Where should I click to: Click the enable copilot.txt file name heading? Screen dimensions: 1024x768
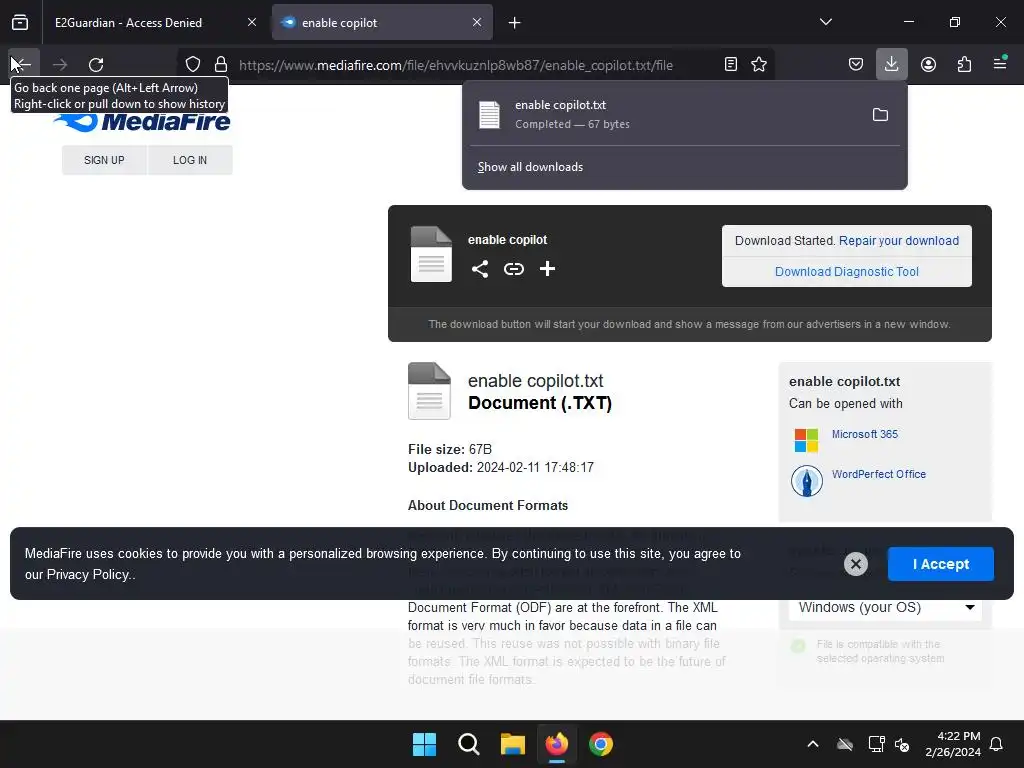[536, 381]
